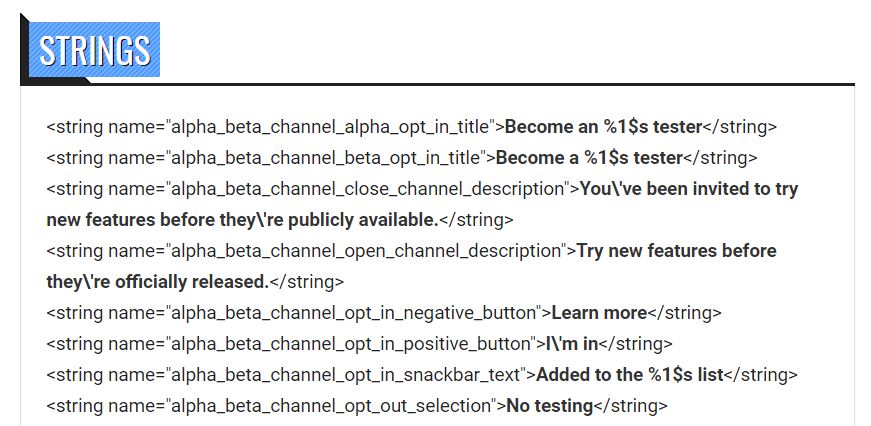This screenshot has height=426, width=871.
Task: Click the alpha_beta_channel_open_channel_description string name
Action: (x=366, y=251)
